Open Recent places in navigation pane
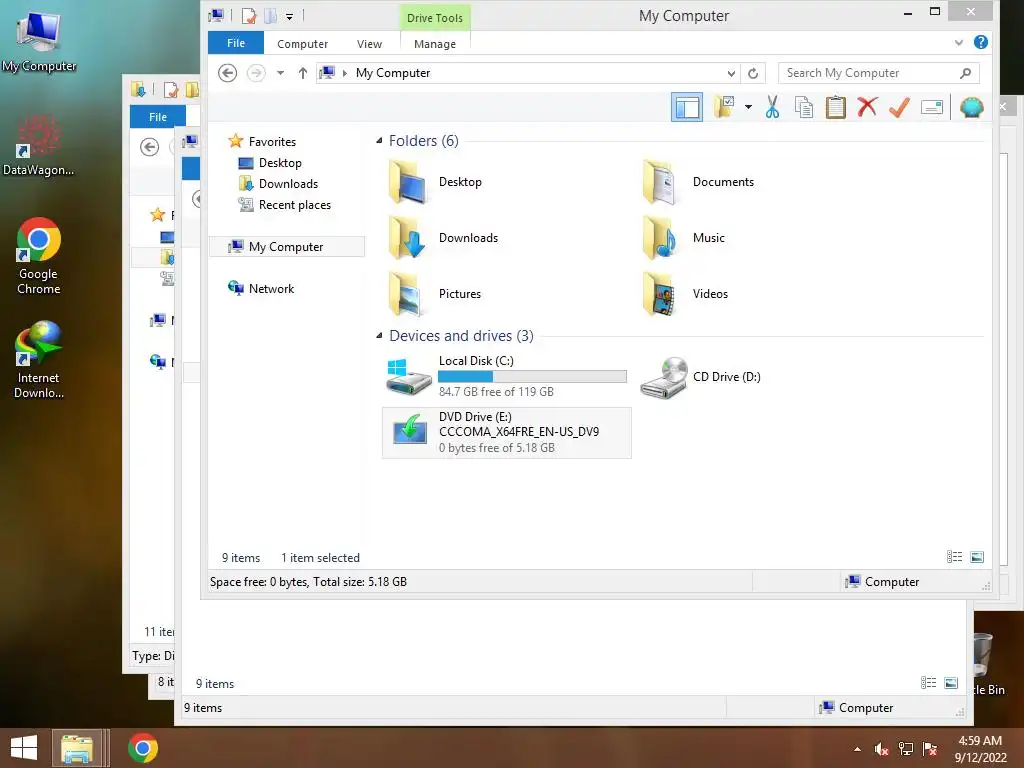The width and height of the screenshot is (1024, 768). (x=285, y=204)
